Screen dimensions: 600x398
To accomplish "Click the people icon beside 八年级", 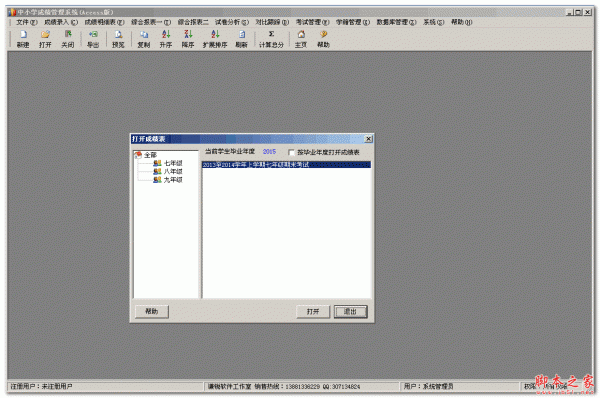I will [x=157, y=171].
